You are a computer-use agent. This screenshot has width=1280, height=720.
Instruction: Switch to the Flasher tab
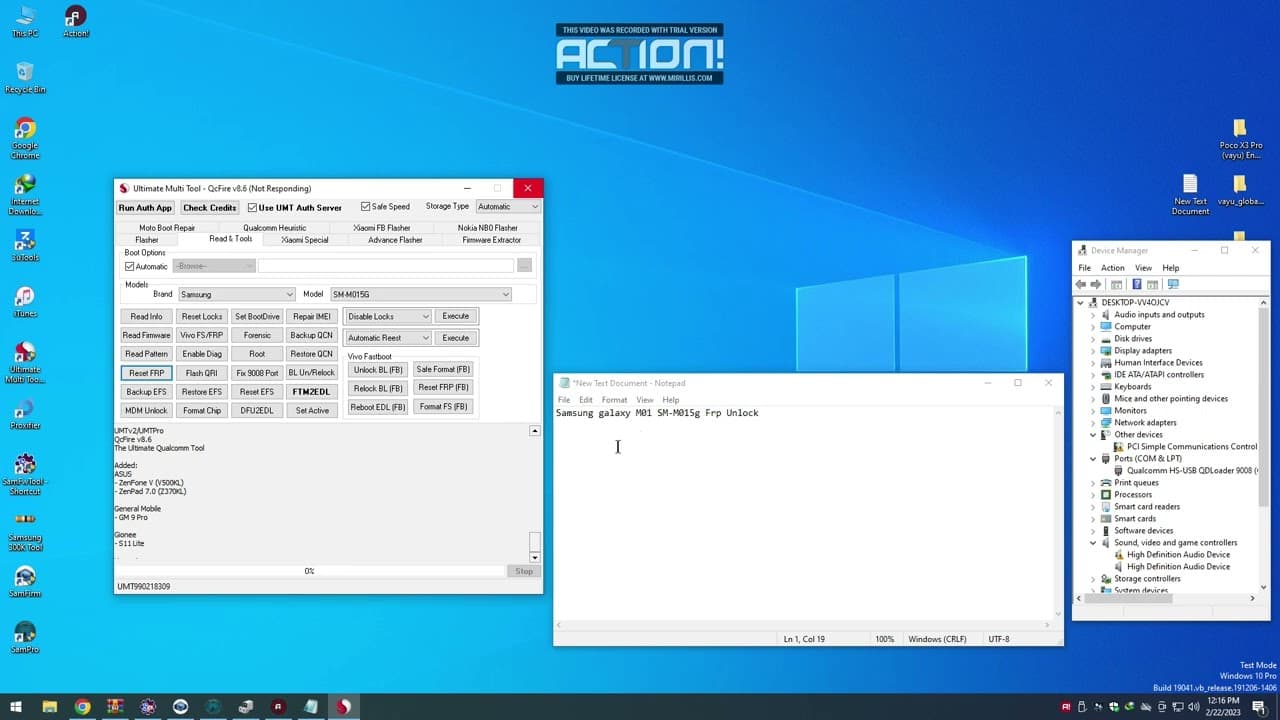point(147,240)
